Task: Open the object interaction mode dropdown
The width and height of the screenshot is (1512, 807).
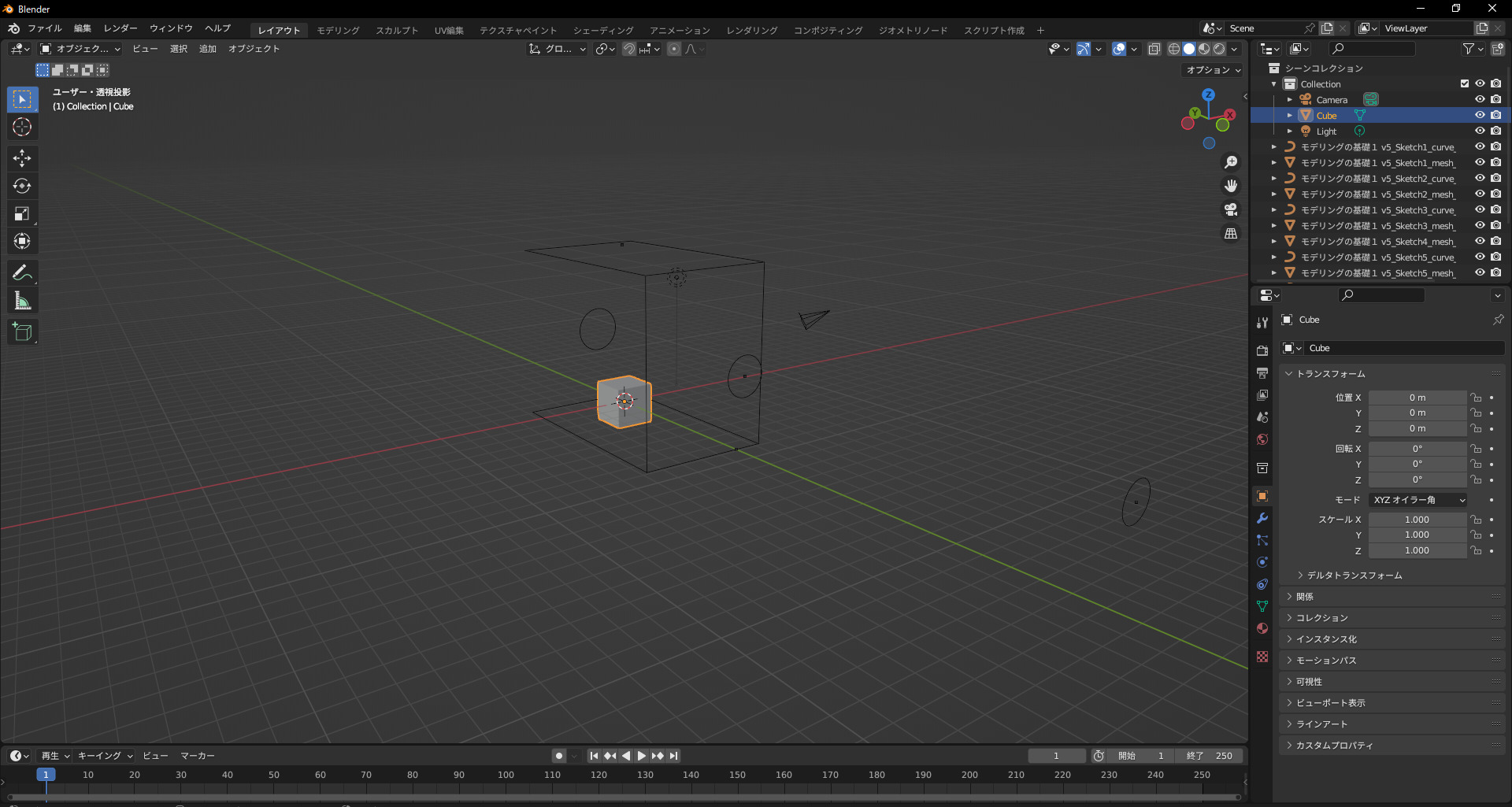Action: pyautogui.click(x=80, y=49)
